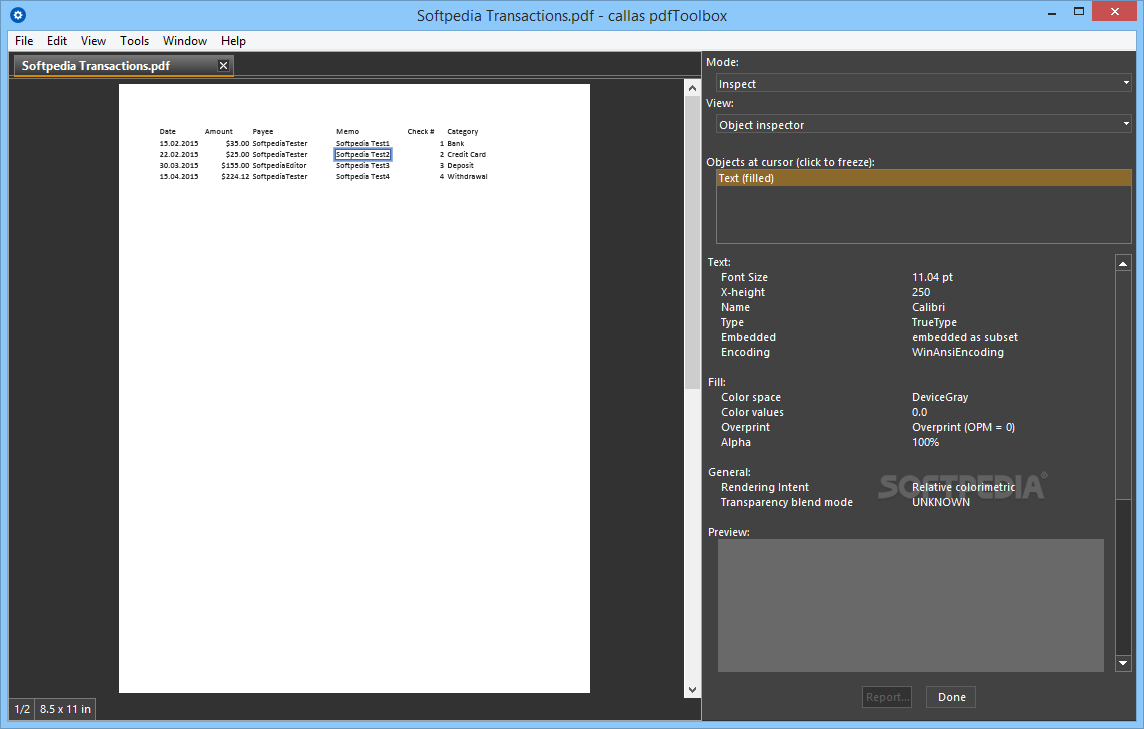Screen dimensions: 1144x729
Task: Click the Type value TrueType
Action: click(934, 323)
